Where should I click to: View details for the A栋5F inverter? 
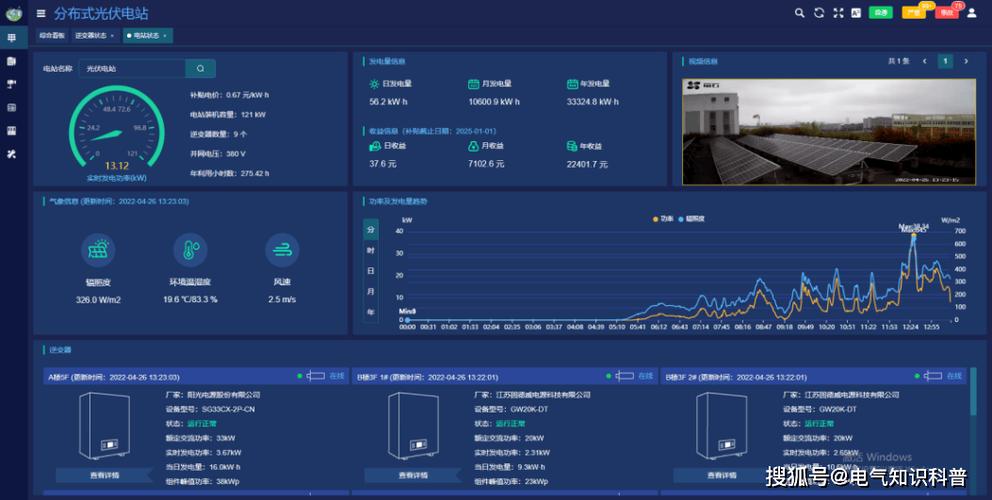point(104,475)
